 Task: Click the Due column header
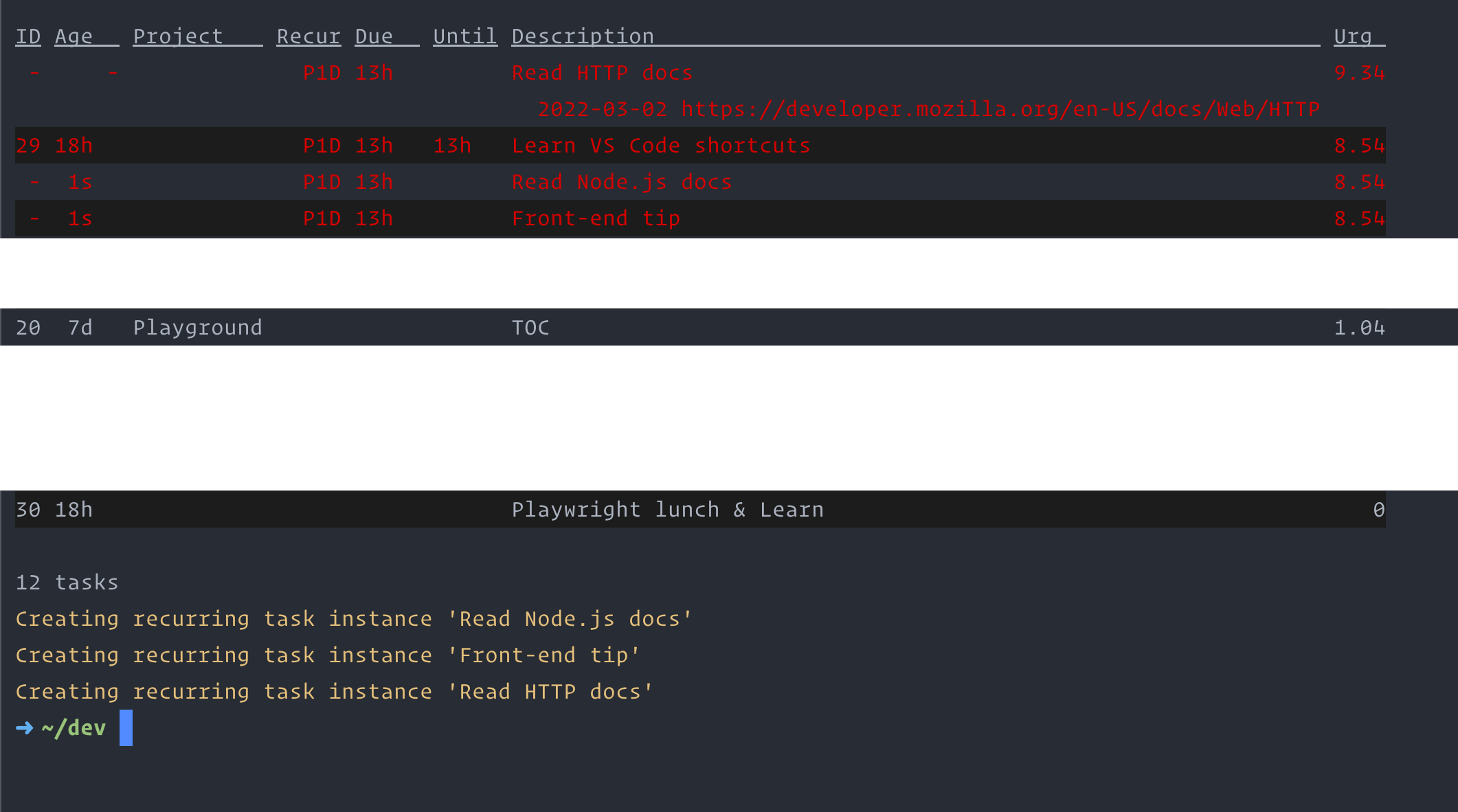[374, 36]
